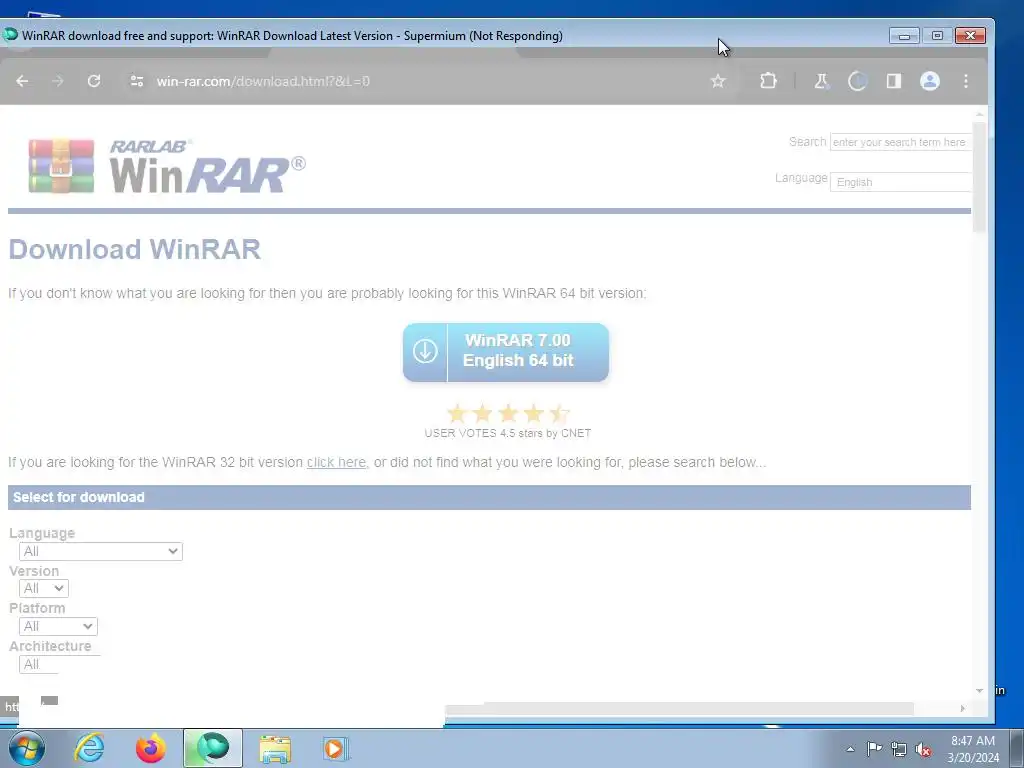Bookmark this page with the star icon
This screenshot has width=1024, height=768.
coord(718,81)
